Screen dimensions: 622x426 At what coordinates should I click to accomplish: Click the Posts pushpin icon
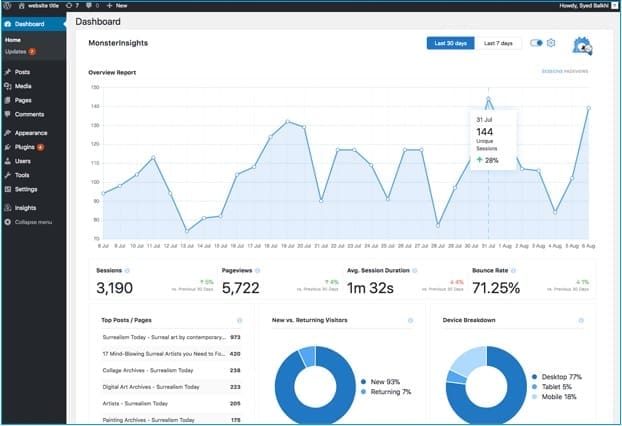tap(8, 72)
